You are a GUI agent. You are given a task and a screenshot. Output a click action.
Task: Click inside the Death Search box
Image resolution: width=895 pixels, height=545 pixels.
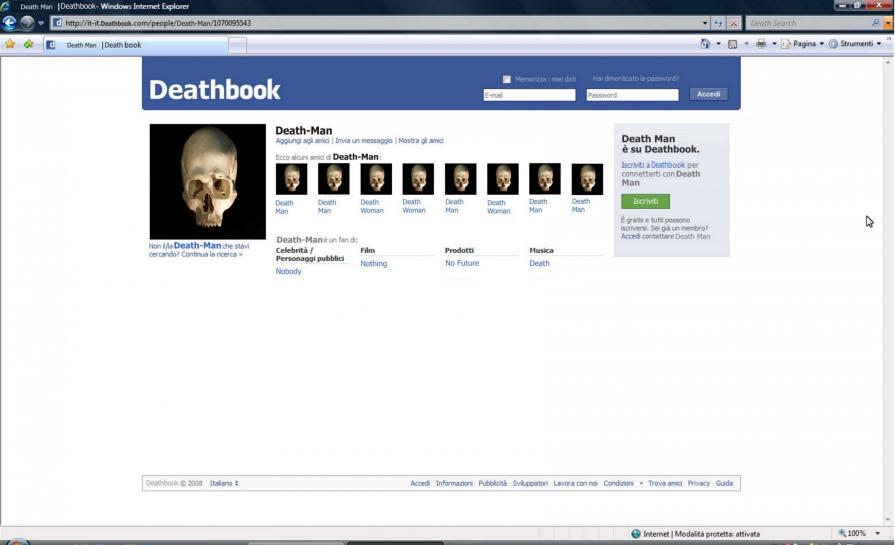808,23
